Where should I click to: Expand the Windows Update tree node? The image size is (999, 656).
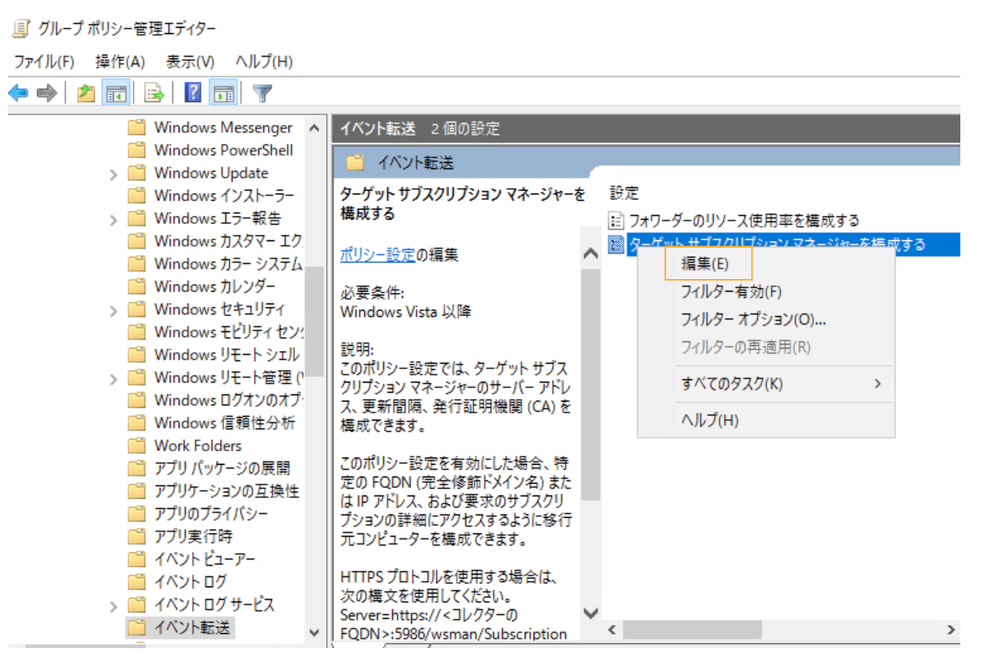pyautogui.click(x=113, y=174)
